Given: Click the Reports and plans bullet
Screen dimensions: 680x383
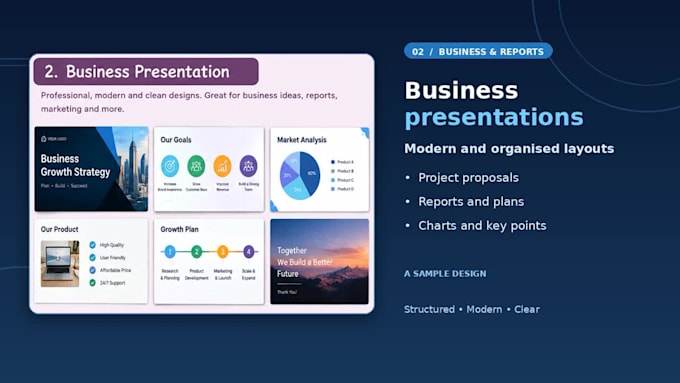Looking at the screenshot, I should point(471,202).
